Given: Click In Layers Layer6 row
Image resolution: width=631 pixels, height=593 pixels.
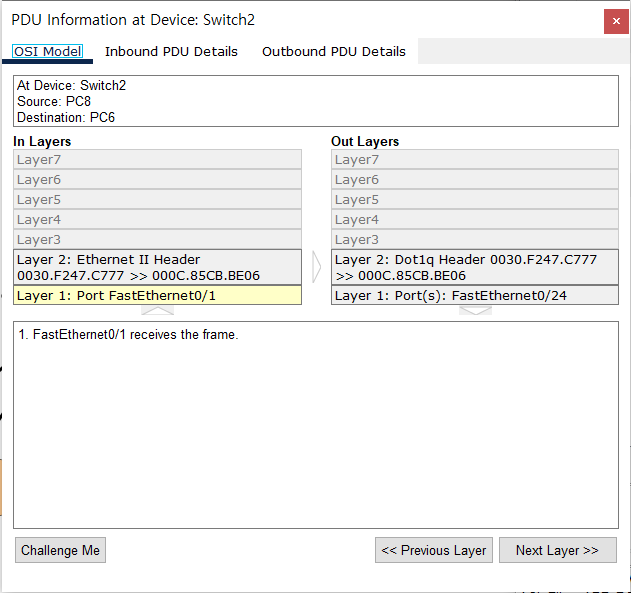Looking at the screenshot, I should tap(157, 179).
